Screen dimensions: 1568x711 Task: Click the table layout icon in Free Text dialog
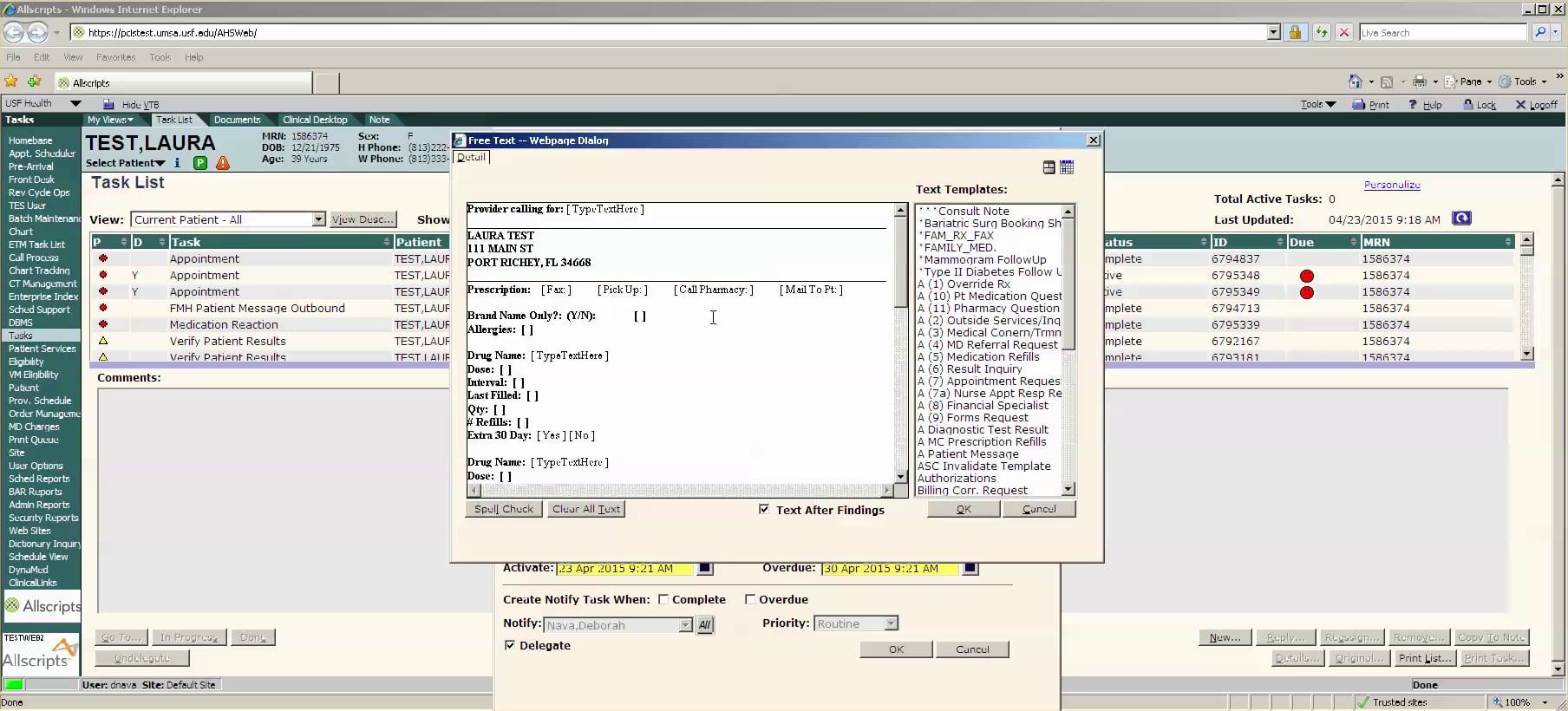[x=1049, y=167]
